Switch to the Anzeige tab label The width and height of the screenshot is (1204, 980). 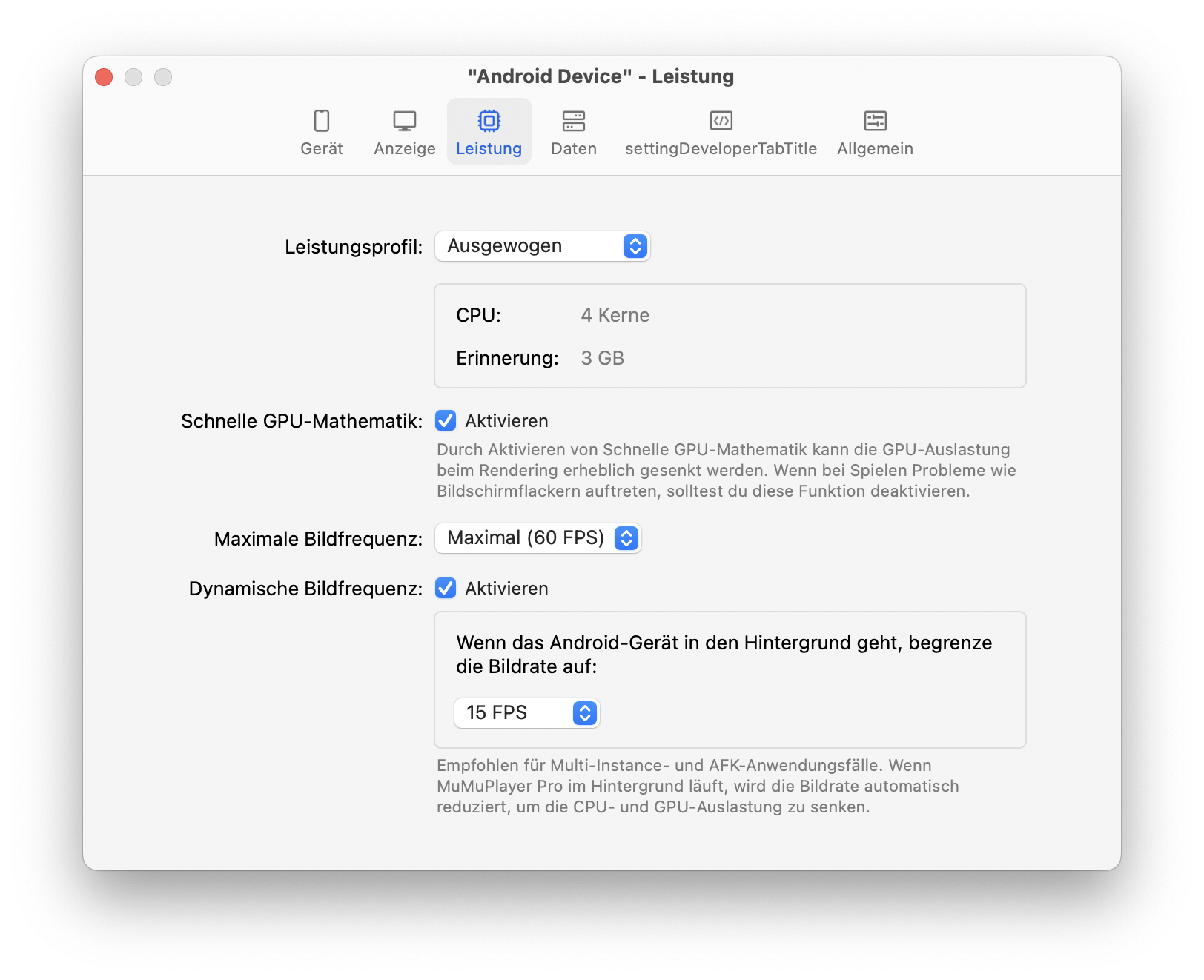405,149
